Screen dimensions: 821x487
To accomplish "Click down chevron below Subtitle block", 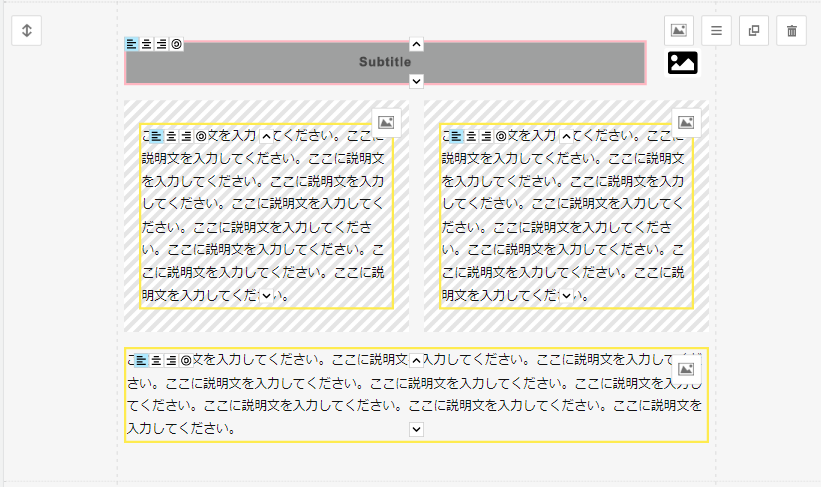I will (417, 81).
